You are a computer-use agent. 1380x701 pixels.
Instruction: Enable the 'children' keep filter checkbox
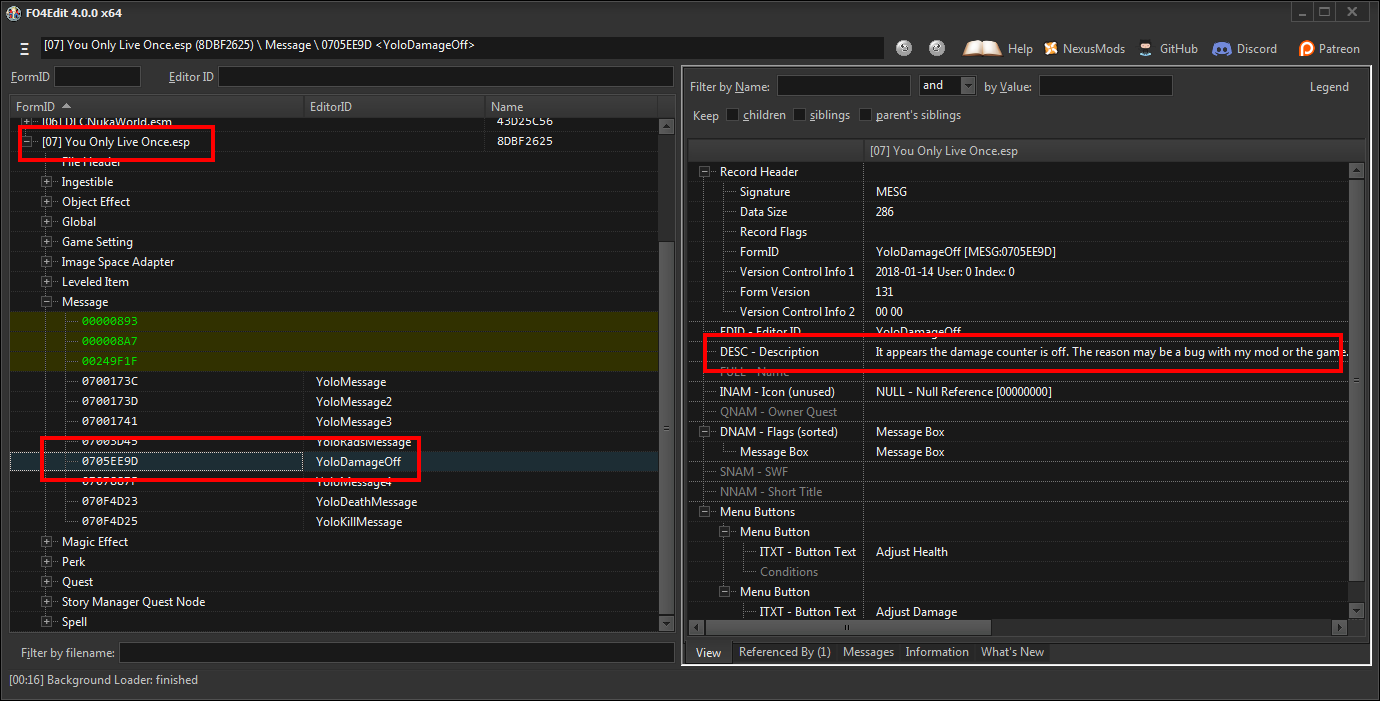tap(732, 115)
